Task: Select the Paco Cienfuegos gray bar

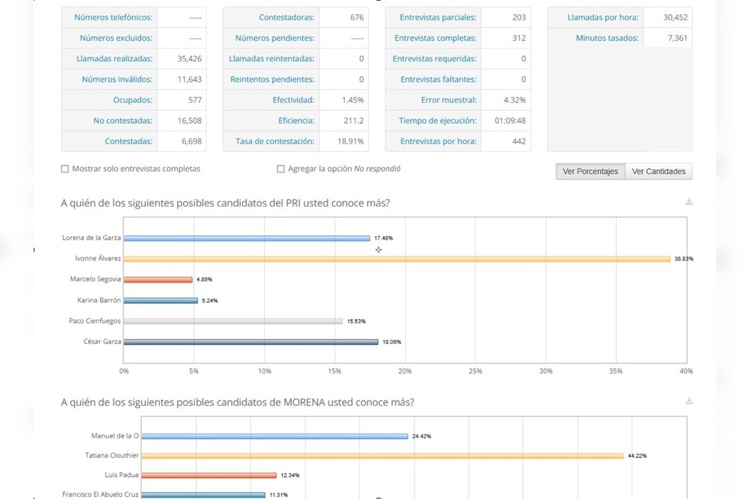Action: pos(233,321)
